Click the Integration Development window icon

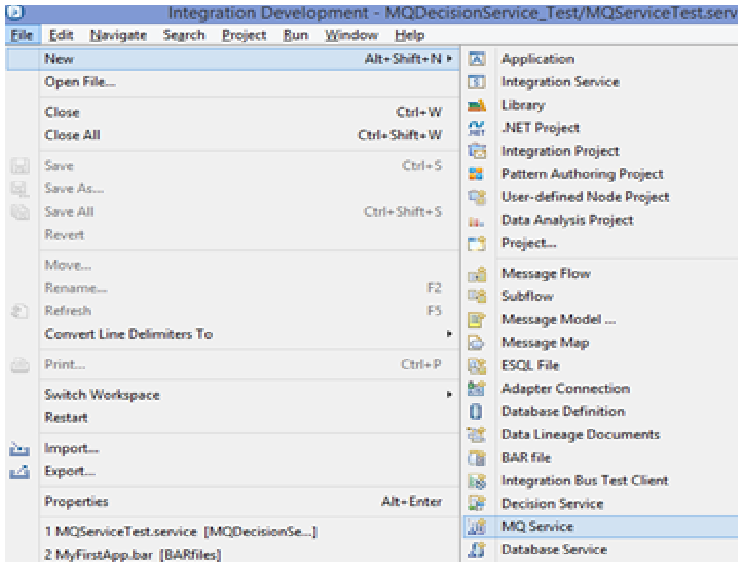[16, 12]
